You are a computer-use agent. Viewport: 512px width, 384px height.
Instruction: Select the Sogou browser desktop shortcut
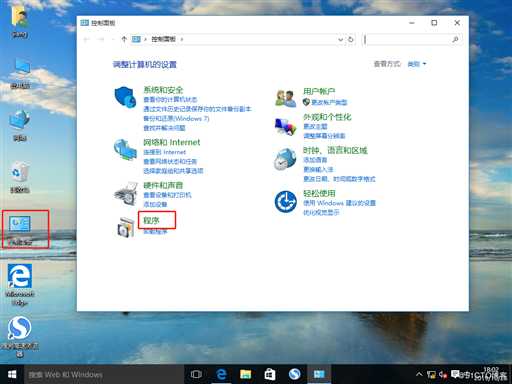(20, 337)
